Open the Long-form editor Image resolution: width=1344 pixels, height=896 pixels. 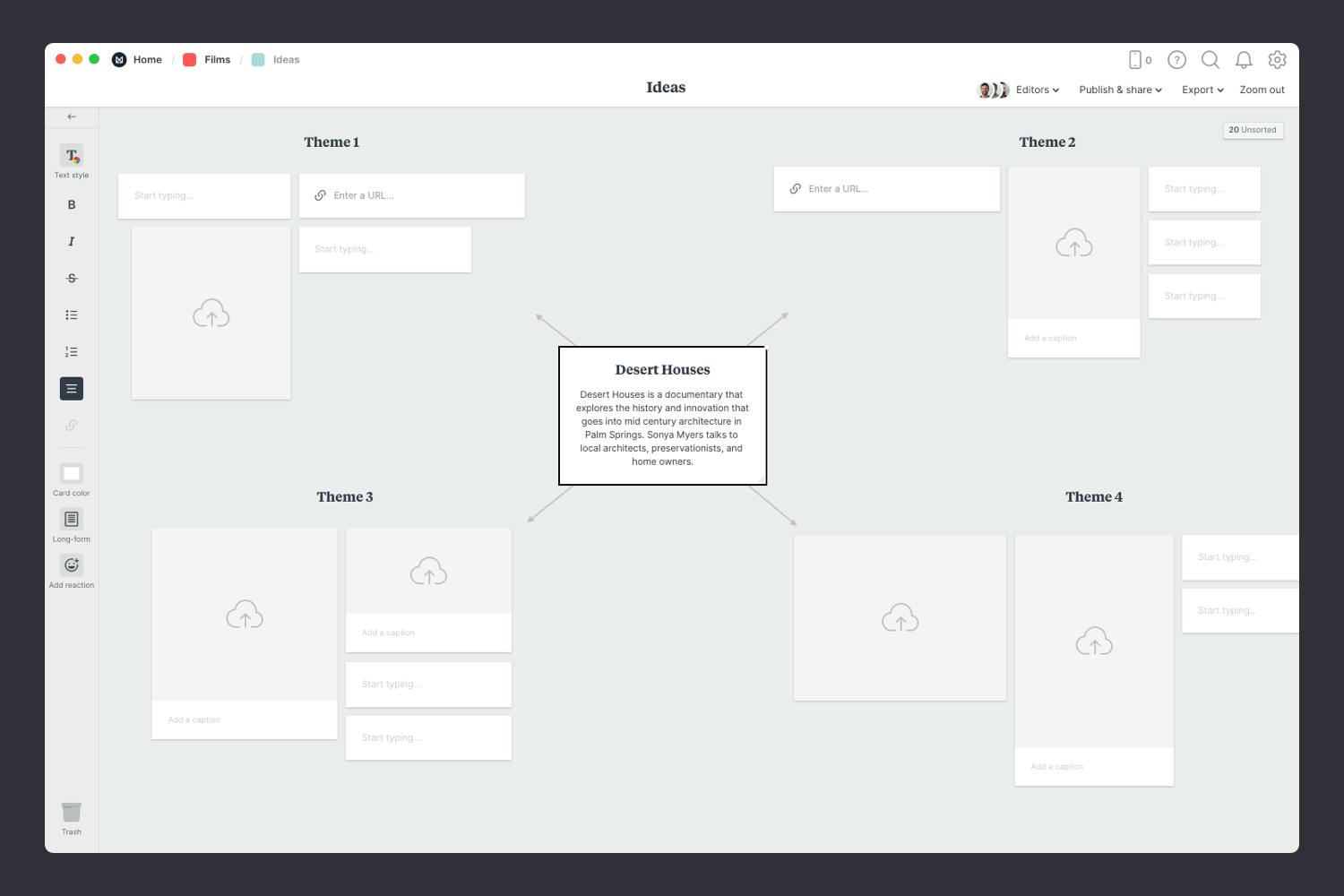tap(71, 523)
